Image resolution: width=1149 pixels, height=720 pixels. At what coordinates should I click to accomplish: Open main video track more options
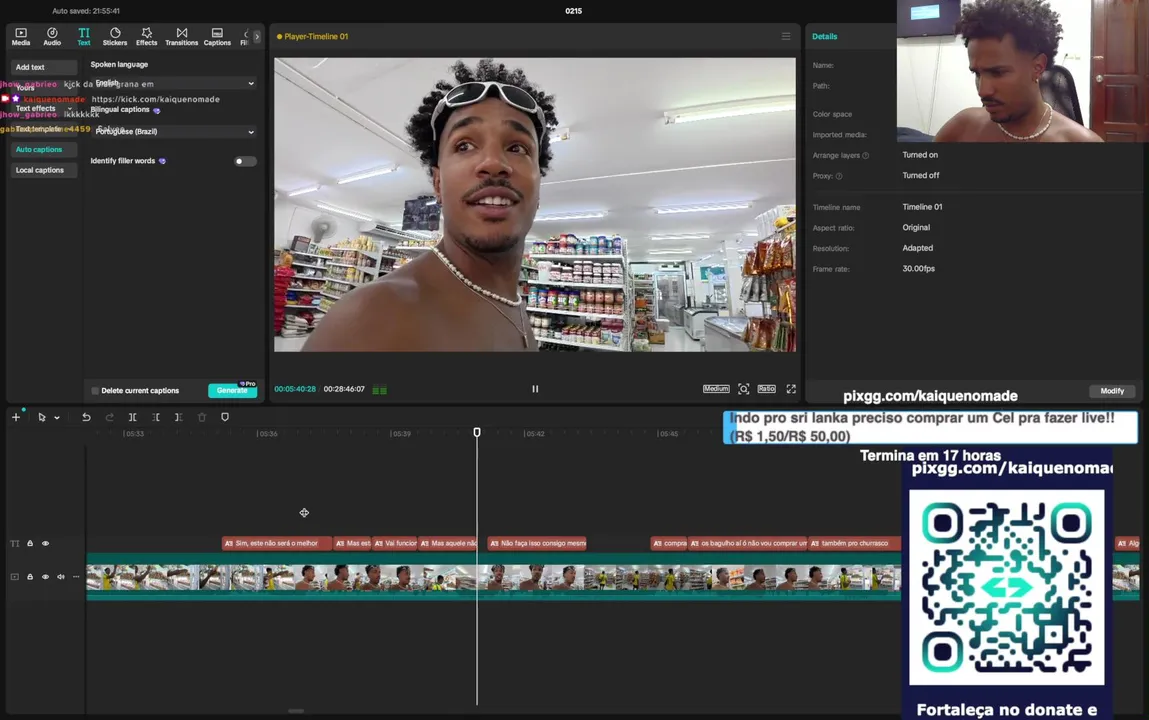76,576
